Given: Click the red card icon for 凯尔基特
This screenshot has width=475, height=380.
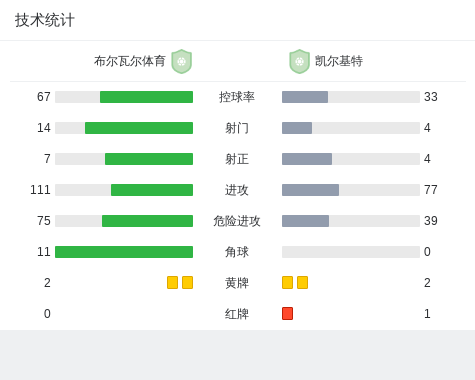Looking at the screenshot, I should [x=287, y=313].
